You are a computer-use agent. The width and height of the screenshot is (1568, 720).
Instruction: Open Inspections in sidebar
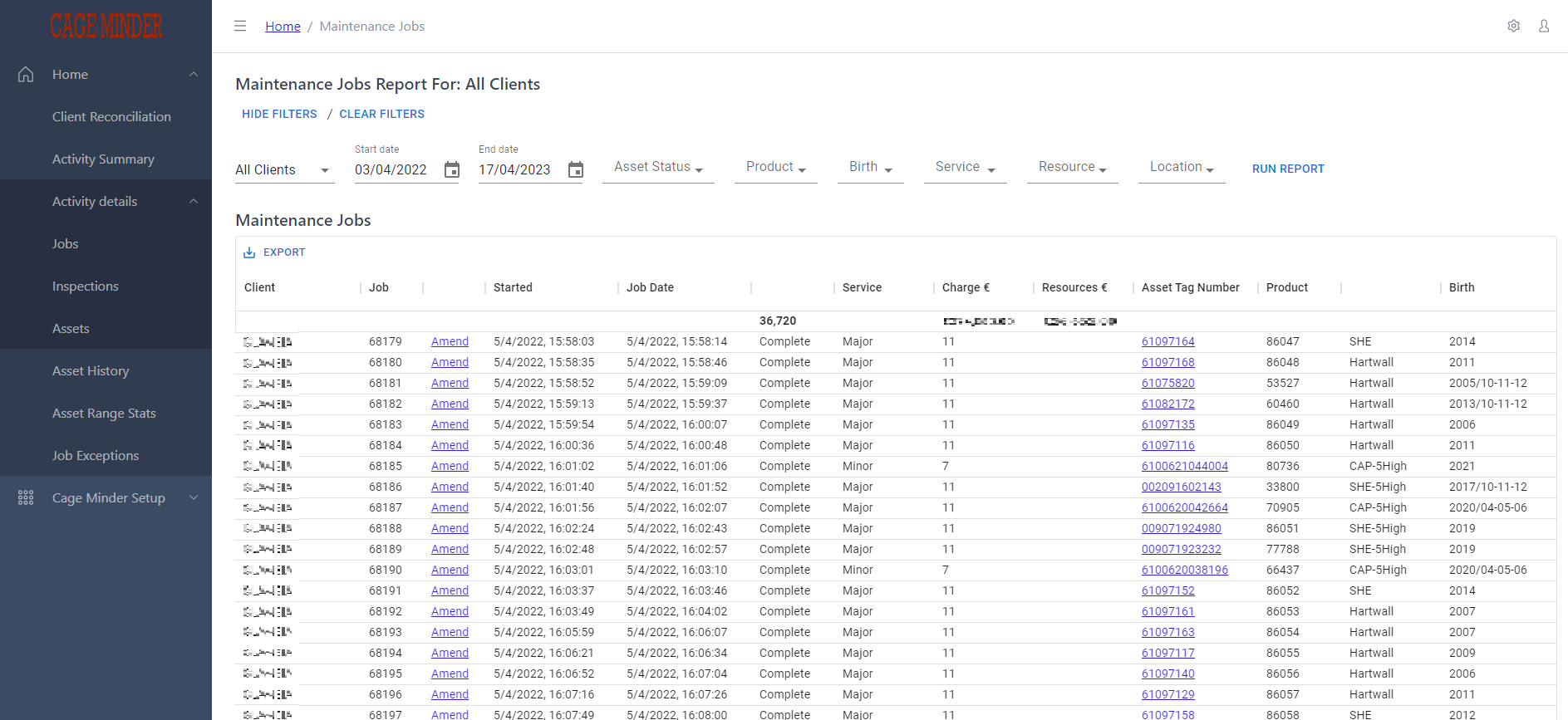85,286
